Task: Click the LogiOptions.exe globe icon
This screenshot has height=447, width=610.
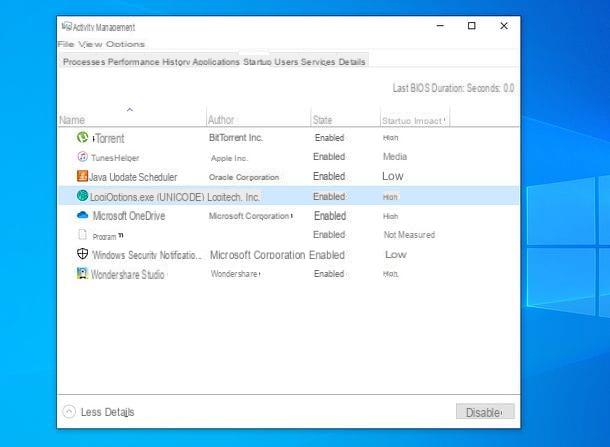Action: (82, 195)
